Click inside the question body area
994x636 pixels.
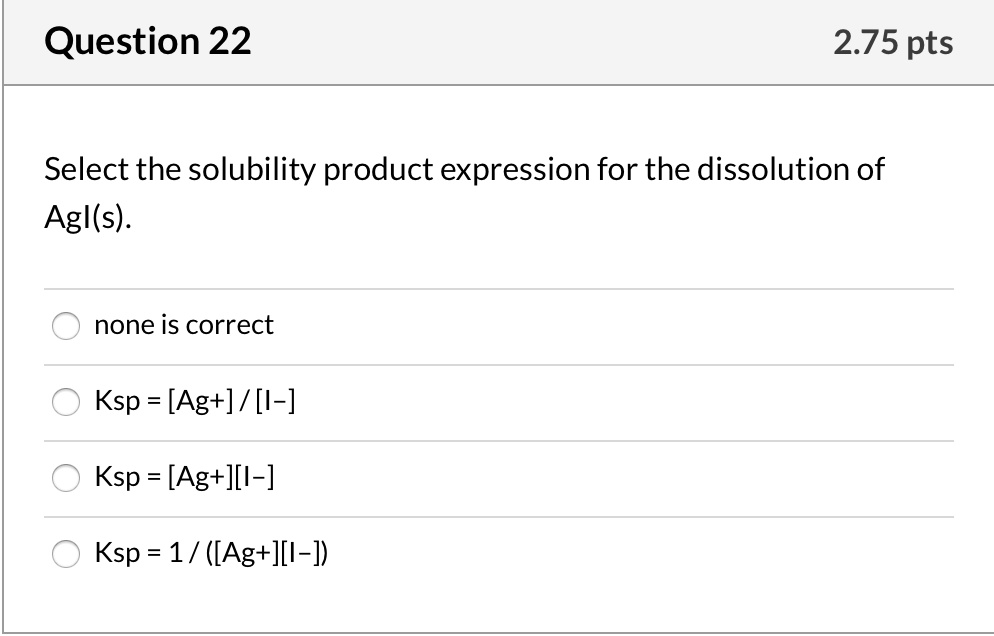[497, 250]
